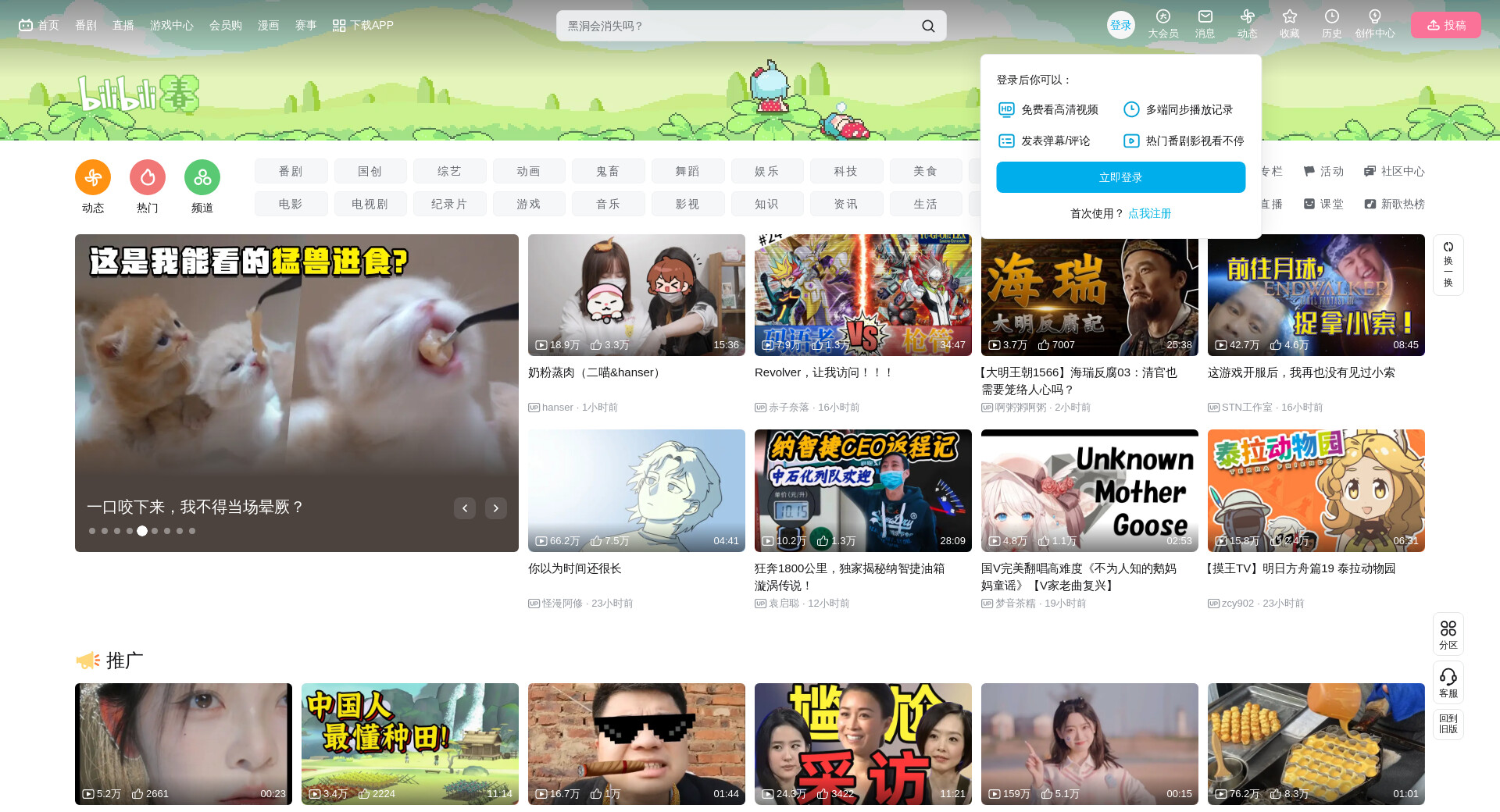Select the 电影 category button
This screenshot has width=1500, height=812.
291,204
